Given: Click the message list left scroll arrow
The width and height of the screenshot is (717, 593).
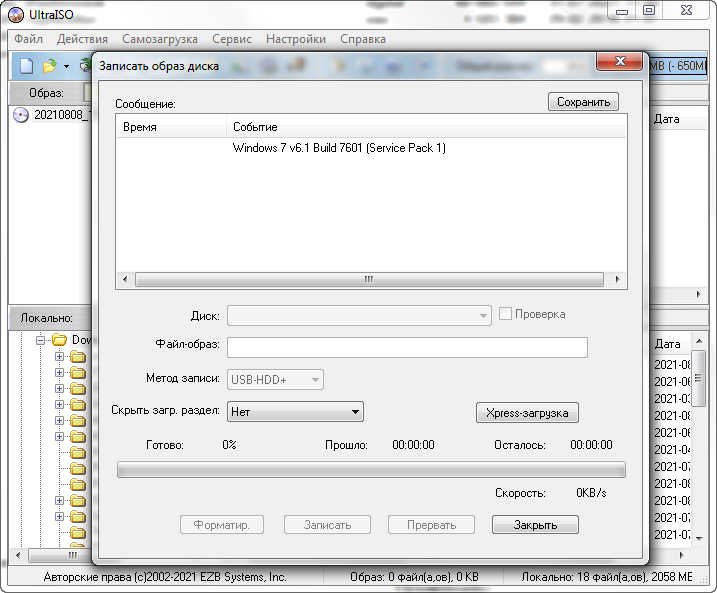Looking at the screenshot, I should 125,279.
